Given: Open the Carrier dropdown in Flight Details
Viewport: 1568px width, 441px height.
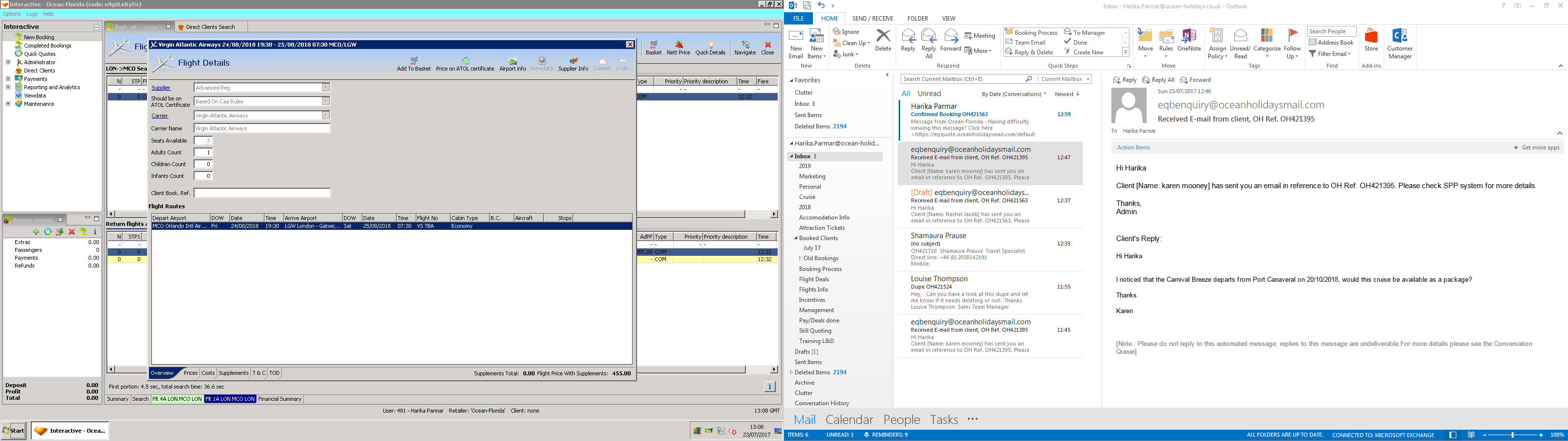Looking at the screenshot, I should click(x=326, y=115).
